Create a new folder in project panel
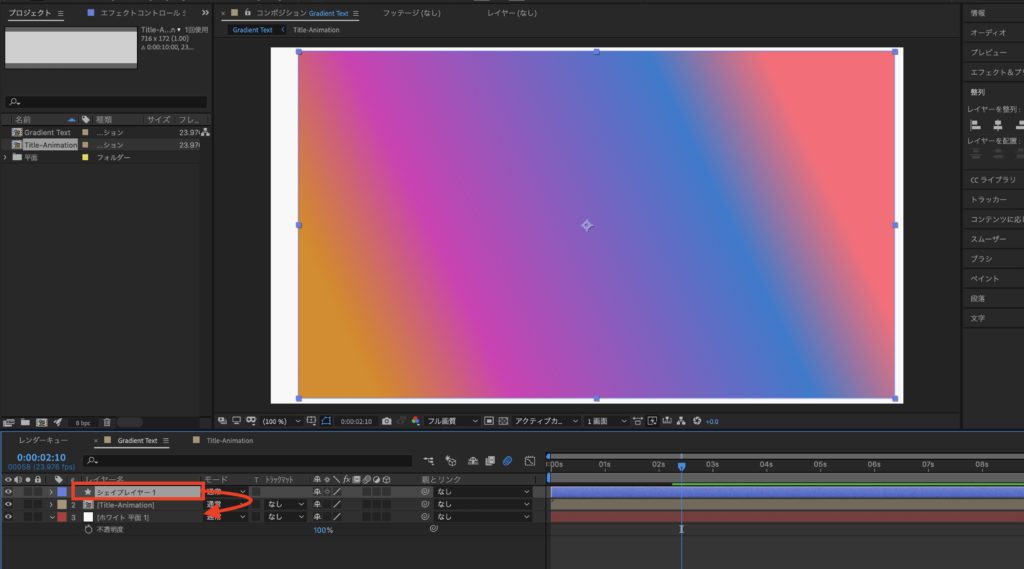The image size is (1024, 569). pyautogui.click(x=25, y=422)
